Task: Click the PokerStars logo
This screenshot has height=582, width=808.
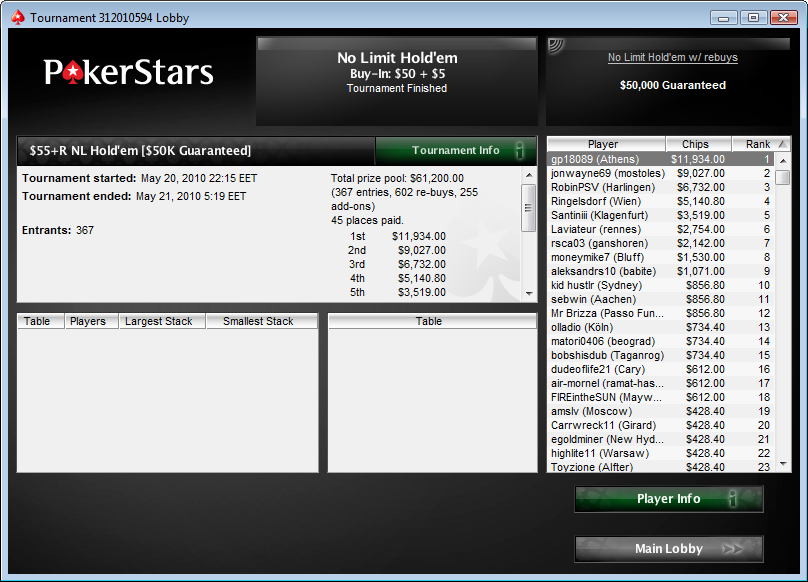Action: pyautogui.click(x=128, y=72)
